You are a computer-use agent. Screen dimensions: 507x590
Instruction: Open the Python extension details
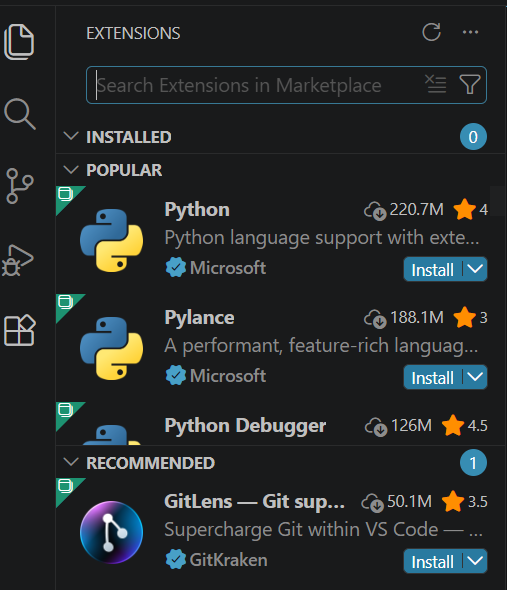click(197, 210)
